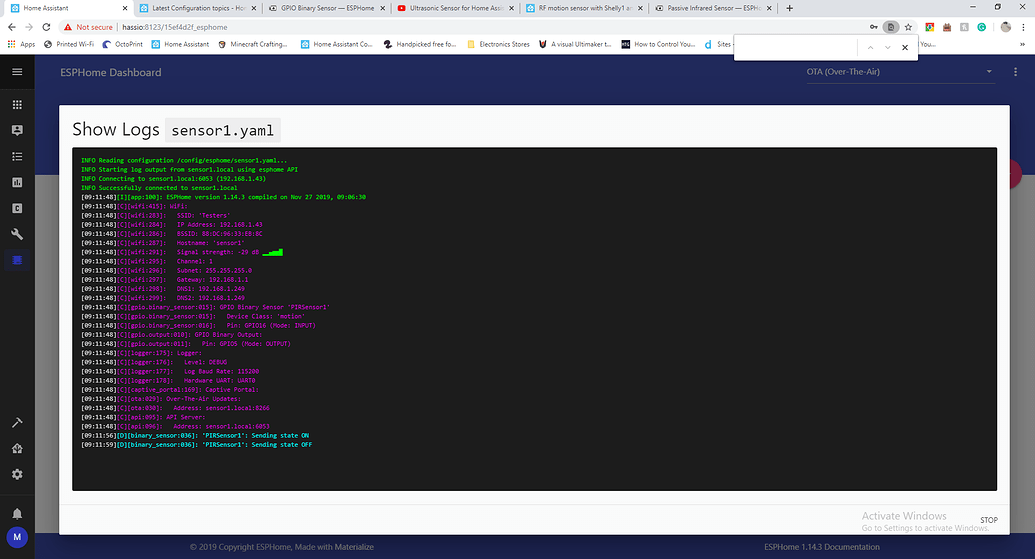Screen dimensions: 1035x559
Task: Open the History chart icon in sidebar
Action: 17,182
